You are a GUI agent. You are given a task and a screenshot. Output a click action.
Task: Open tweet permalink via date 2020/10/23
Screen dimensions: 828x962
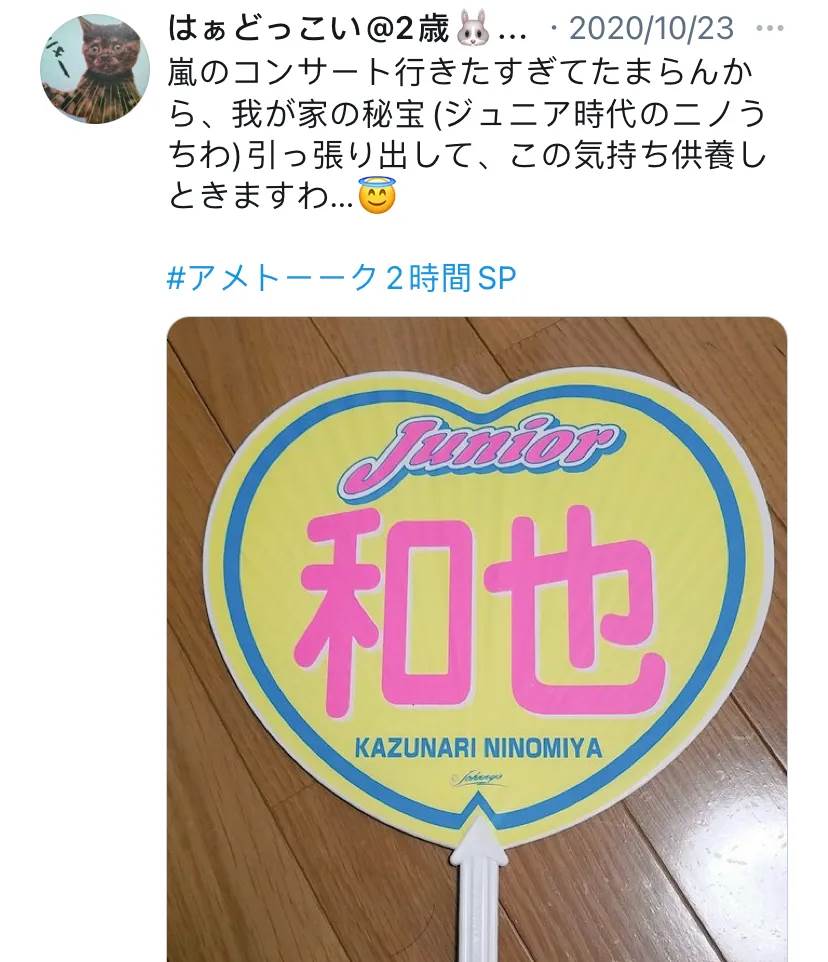click(651, 29)
